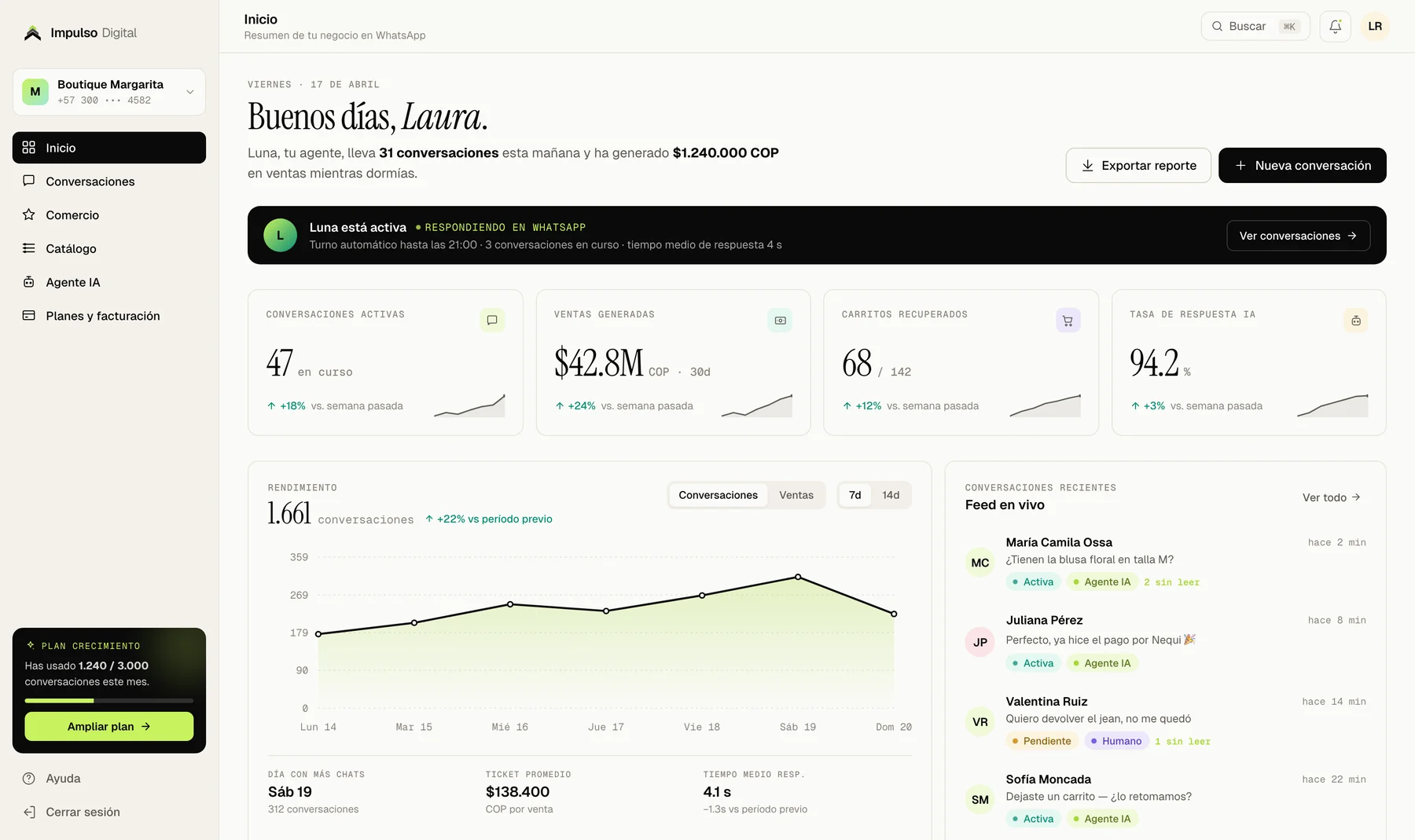The height and width of the screenshot is (840, 1415).
Task: Open the notifications bell icon
Action: [x=1335, y=27]
